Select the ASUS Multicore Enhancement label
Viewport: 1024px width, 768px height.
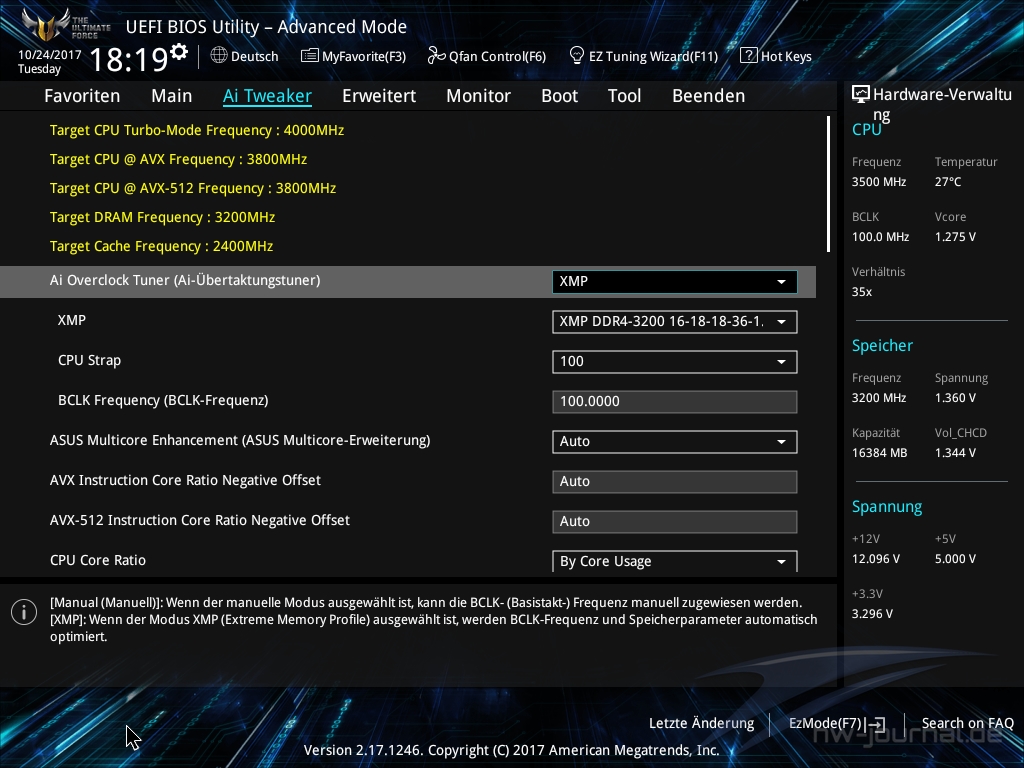click(x=240, y=440)
